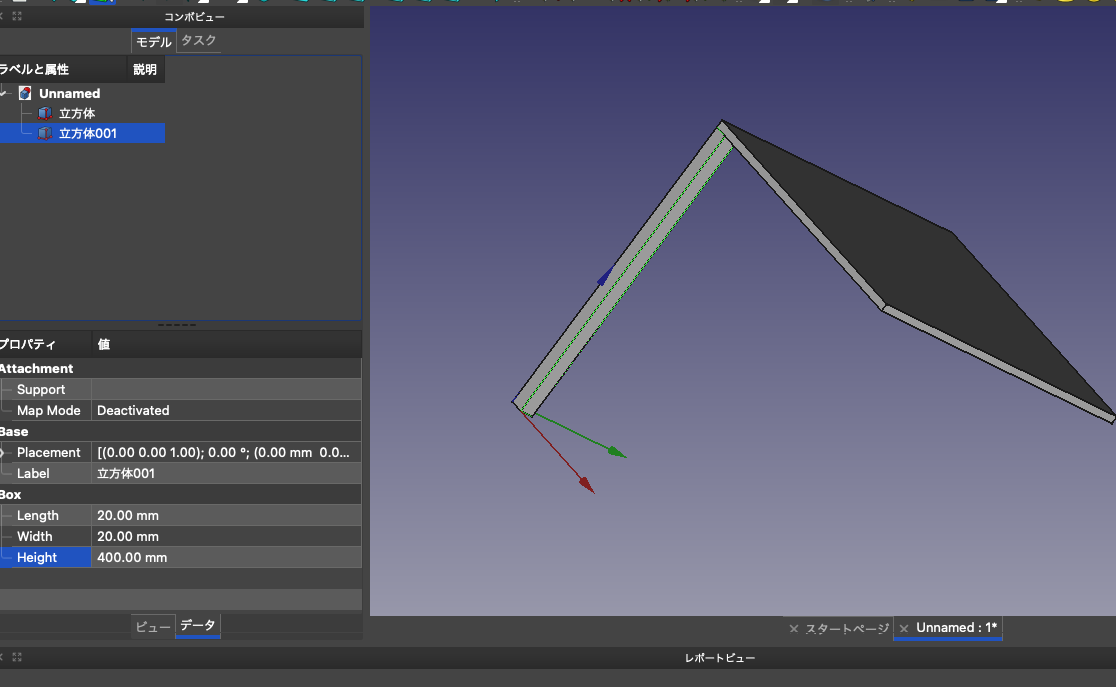
Task: Click the プロパティ column header
Action: [x=46, y=345]
